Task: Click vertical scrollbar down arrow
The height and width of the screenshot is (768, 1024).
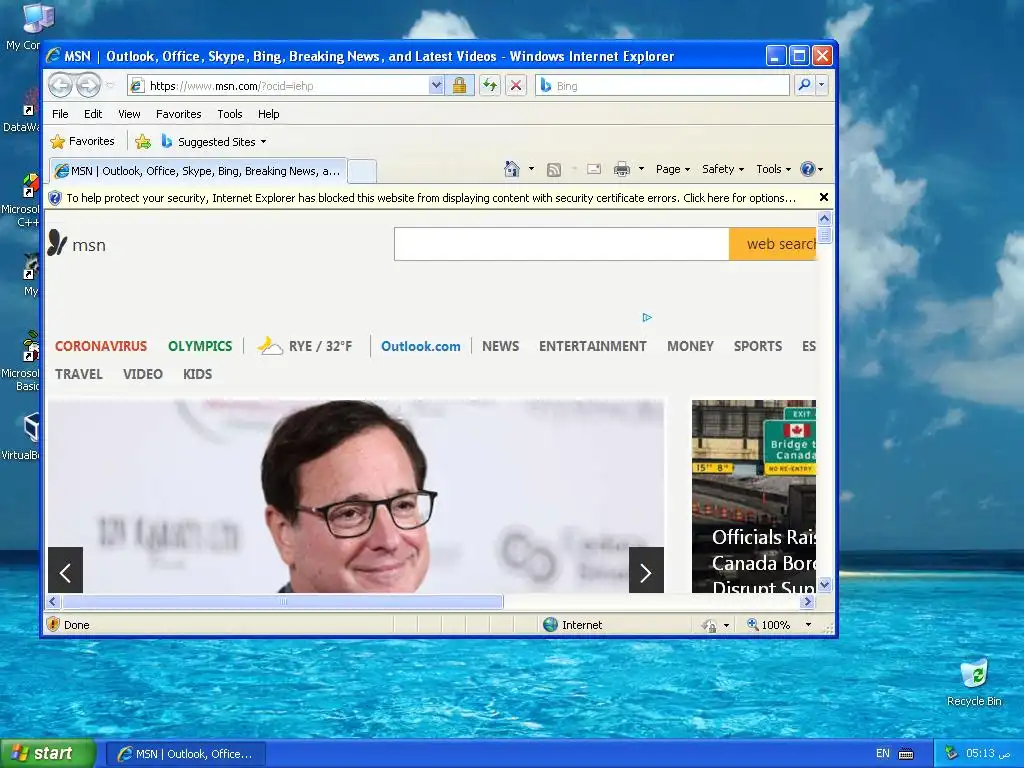Action: tap(824, 585)
